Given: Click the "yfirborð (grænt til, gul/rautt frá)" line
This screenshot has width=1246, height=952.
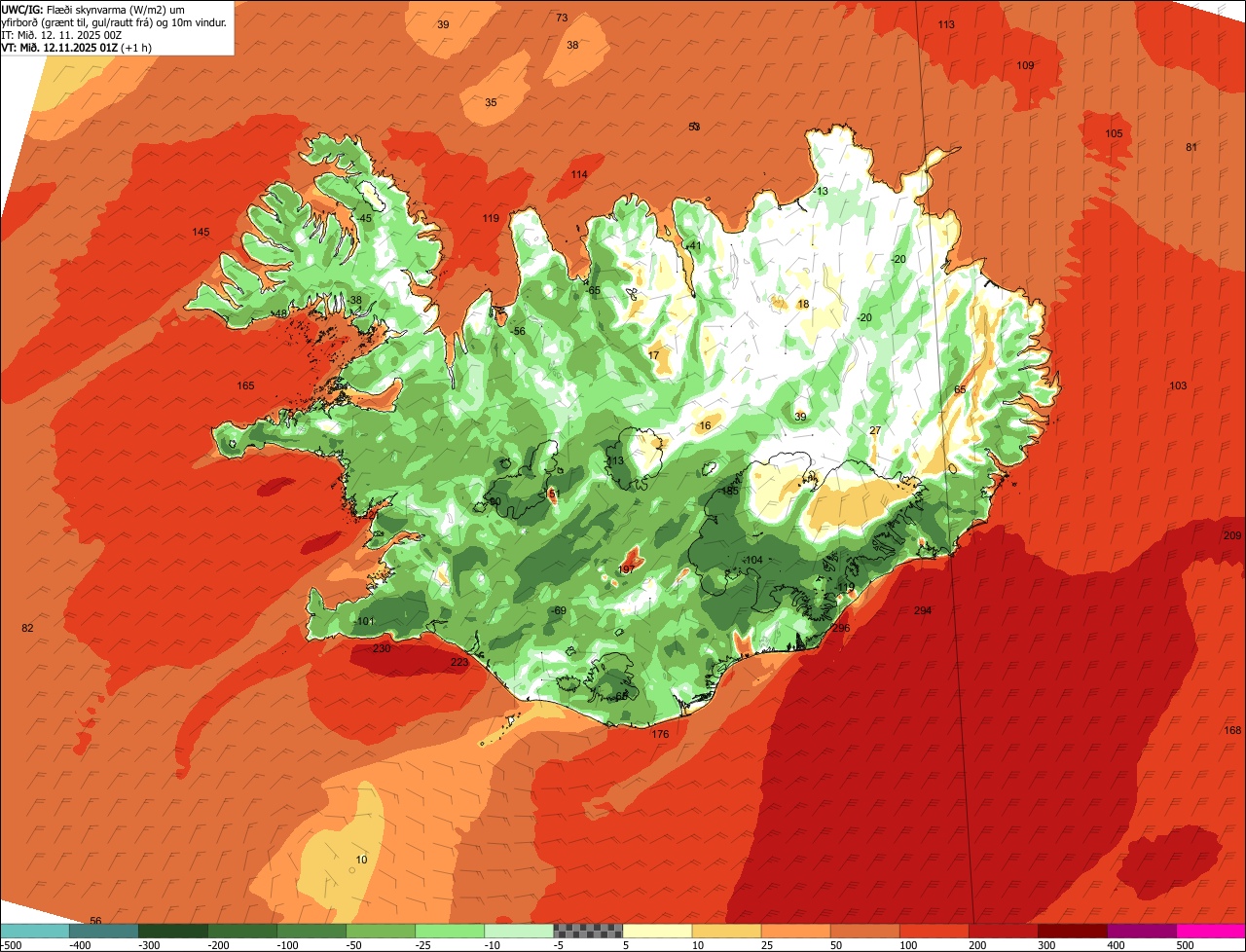Looking at the screenshot, I should click(x=81, y=21).
